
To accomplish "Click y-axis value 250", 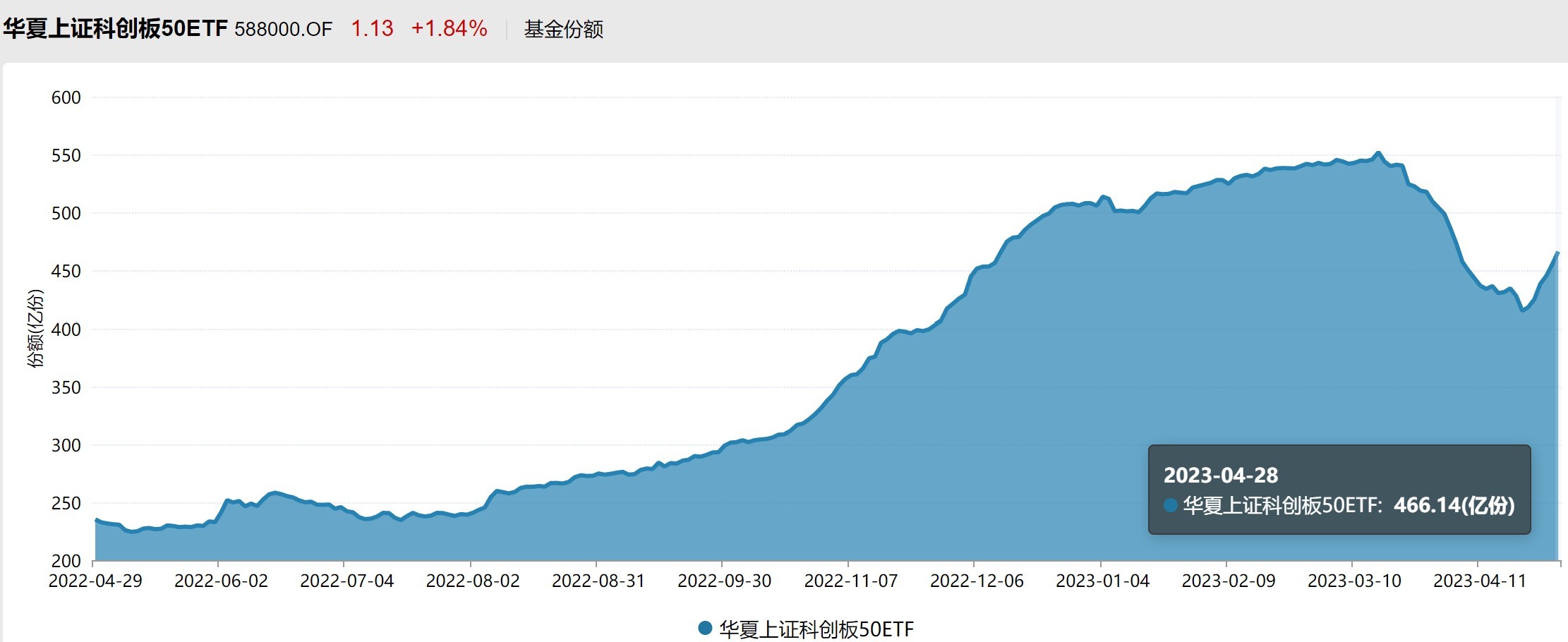I will (66, 503).
